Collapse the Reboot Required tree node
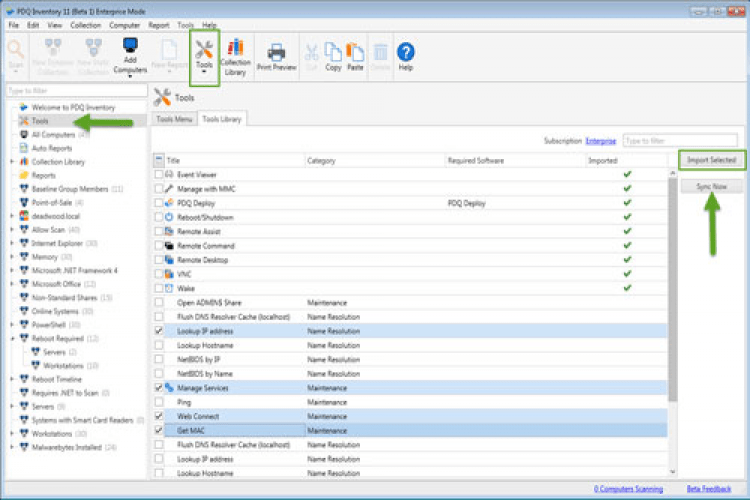Screen dimensions: 750x500 pos(12,338)
